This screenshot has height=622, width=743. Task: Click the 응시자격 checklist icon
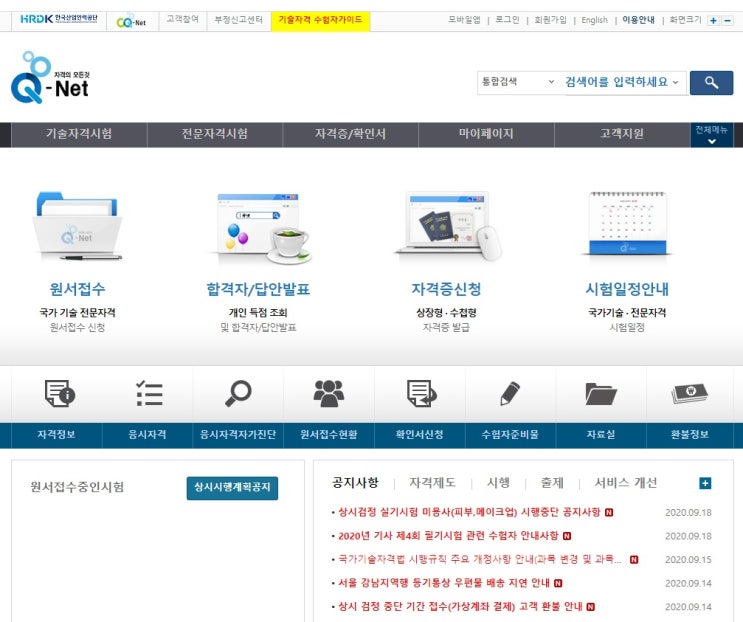(x=149, y=393)
